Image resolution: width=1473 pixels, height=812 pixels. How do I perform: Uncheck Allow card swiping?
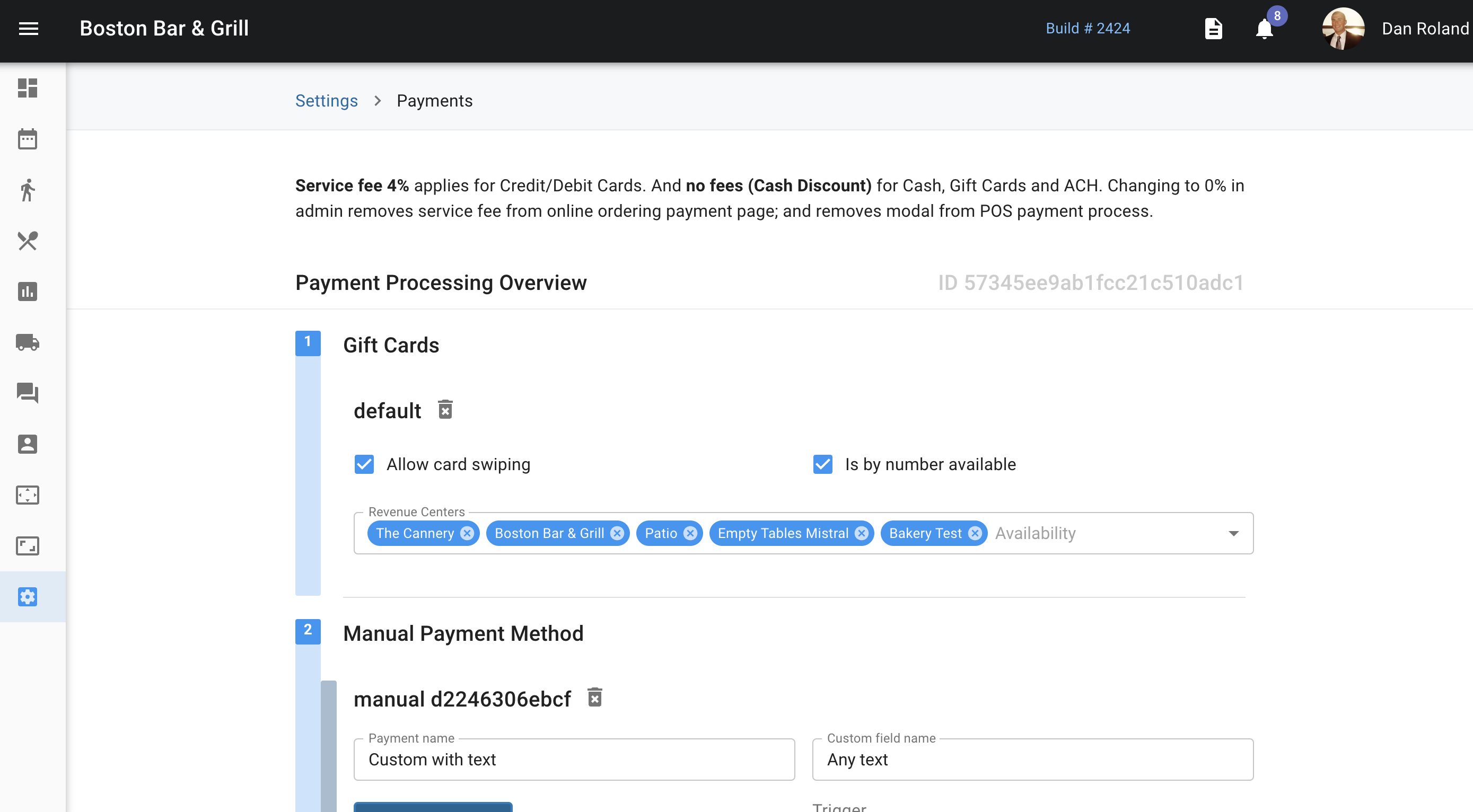point(364,464)
